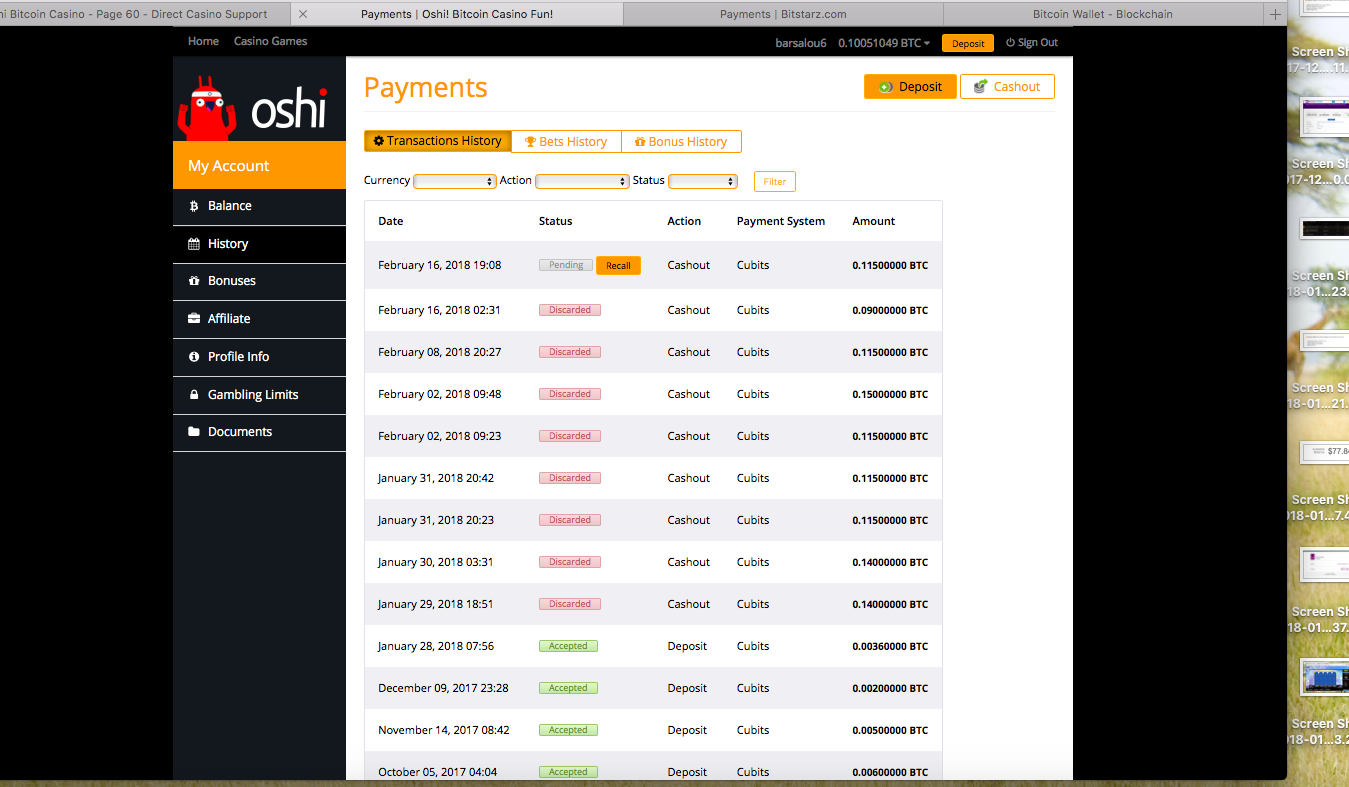Close the active Oshi Payments browser tab
The image size is (1349, 787).
[303, 14]
